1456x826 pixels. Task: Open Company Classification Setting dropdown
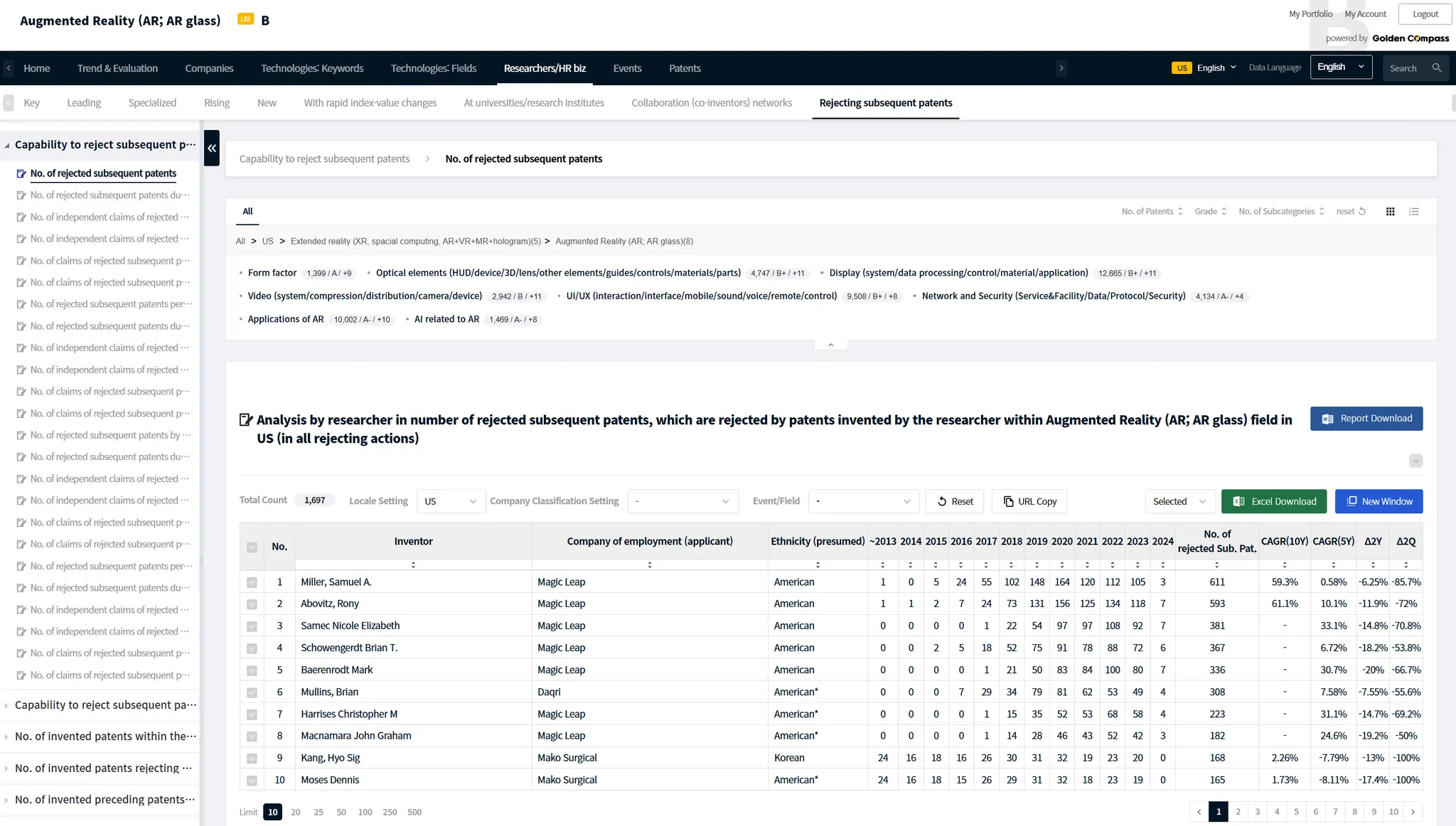(682, 501)
